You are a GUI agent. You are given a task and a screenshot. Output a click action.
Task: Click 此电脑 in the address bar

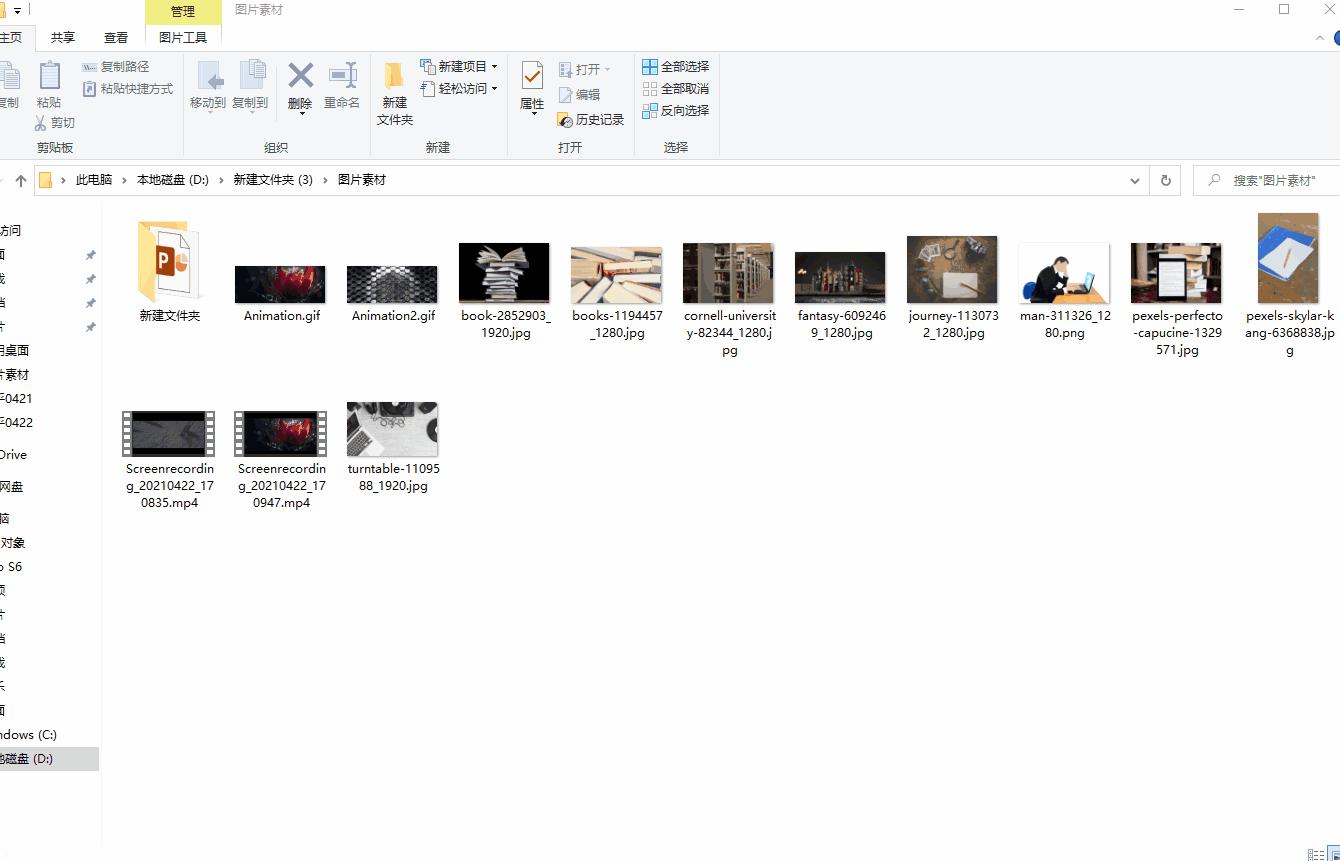(x=94, y=180)
